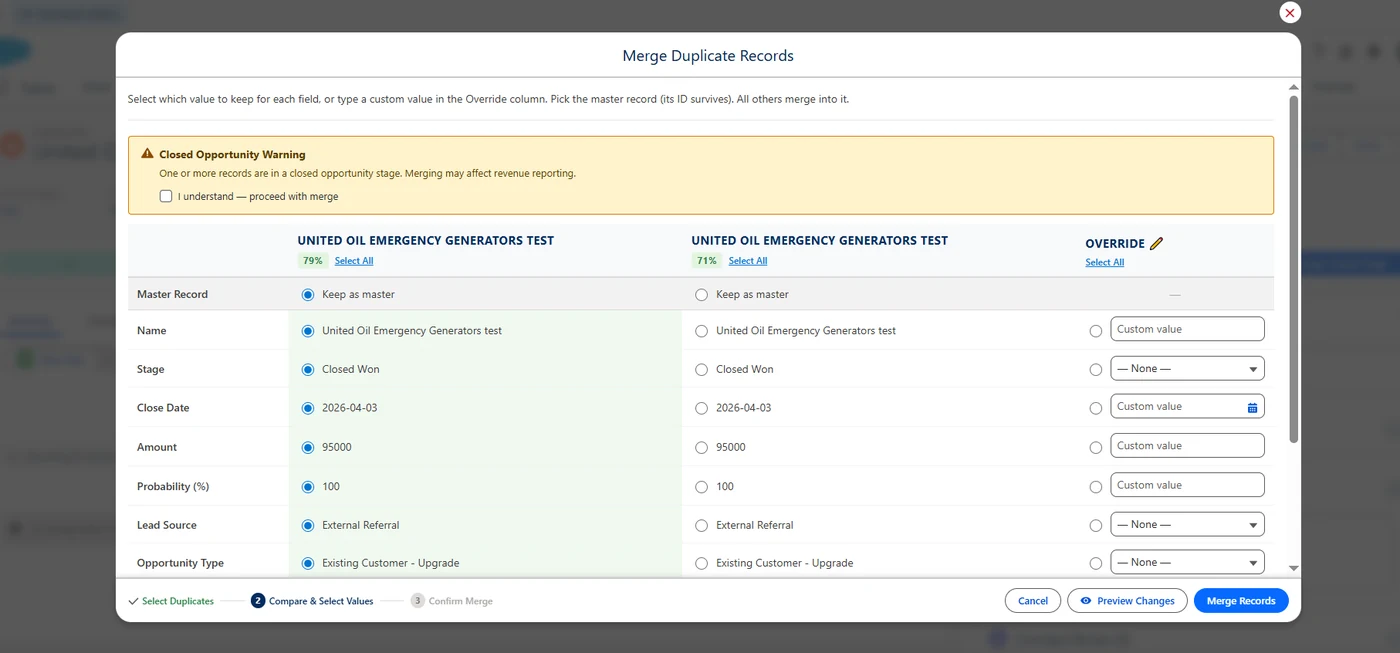
Task: Select Probability 100 from the 71% record
Action: [x=701, y=487]
